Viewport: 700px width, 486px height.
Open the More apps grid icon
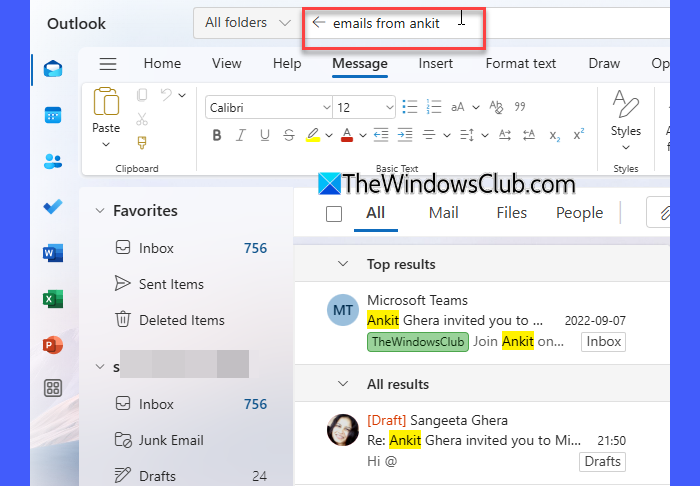click(53, 388)
